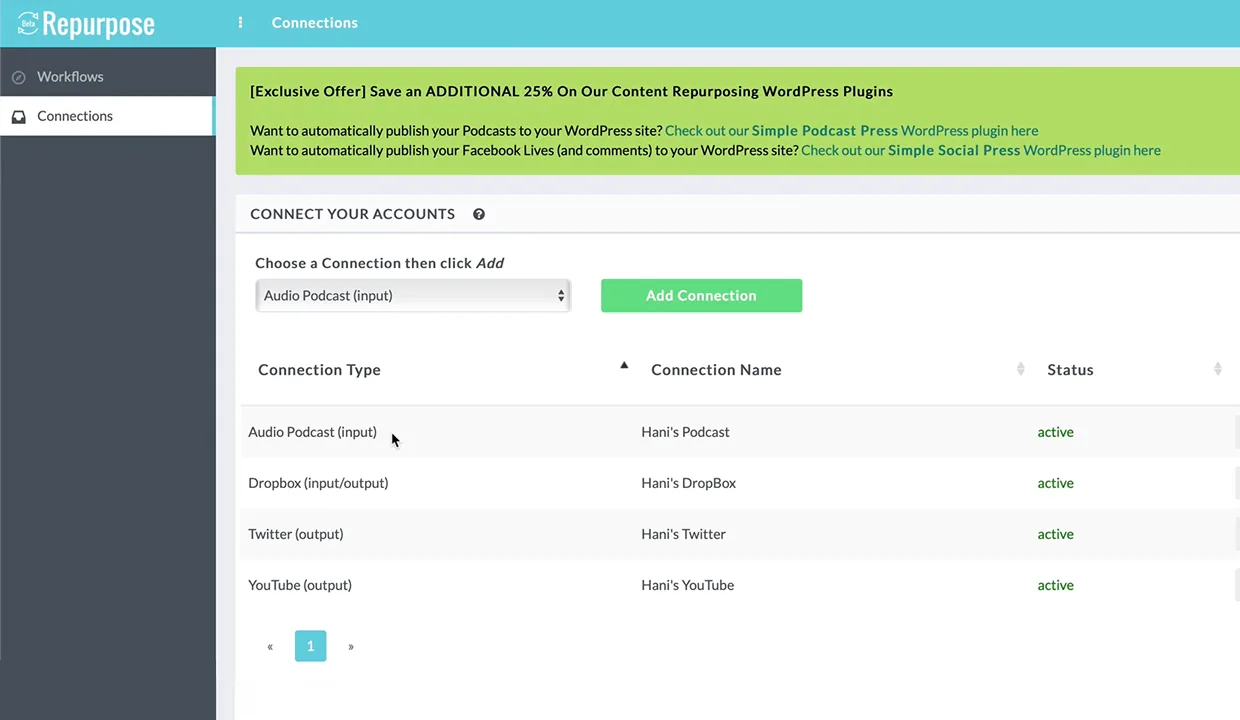Click the Connections page title in header
The width and height of the screenshot is (1240, 720).
tap(314, 23)
